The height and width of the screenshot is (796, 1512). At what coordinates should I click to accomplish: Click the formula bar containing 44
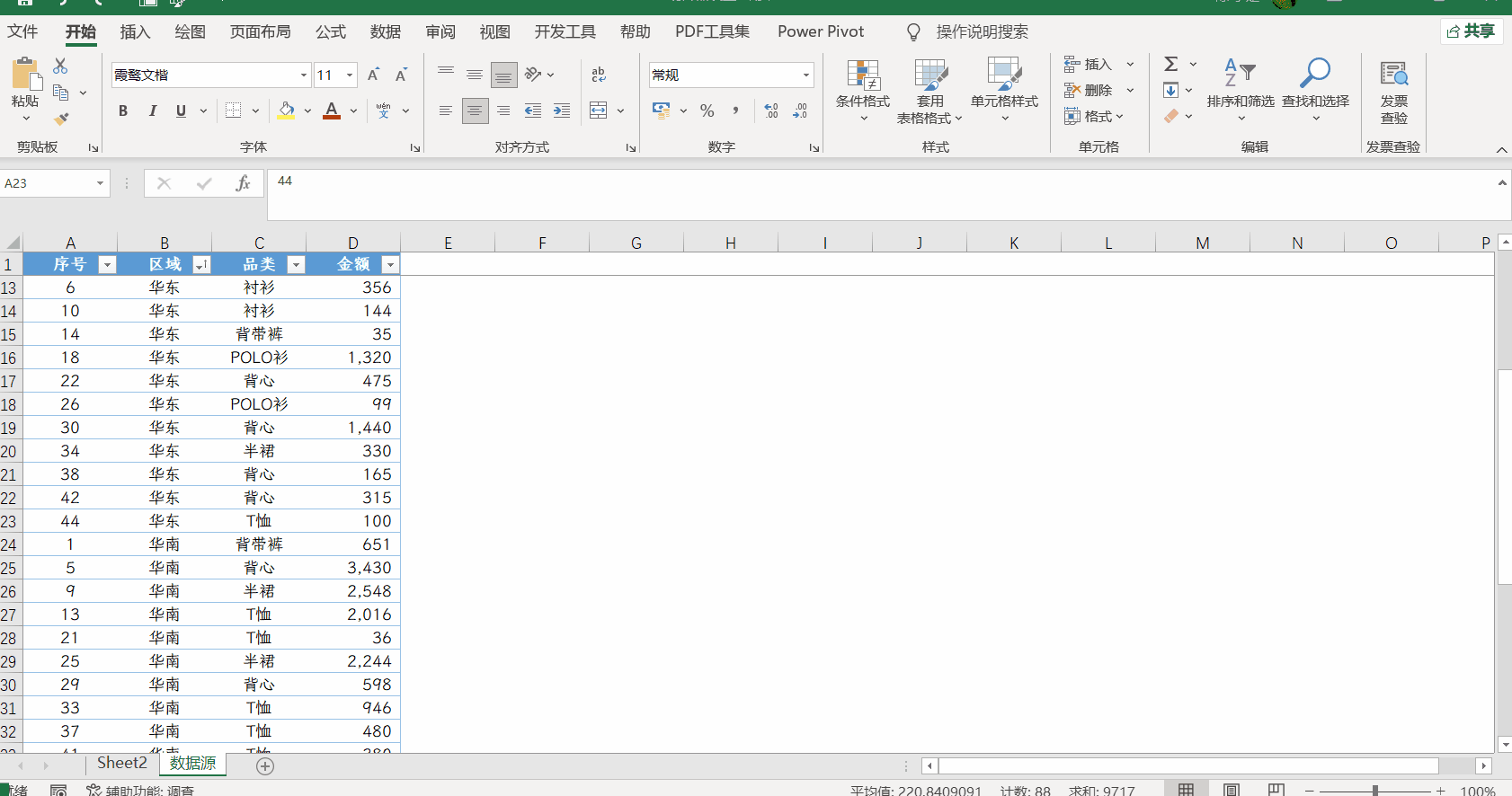(x=881, y=195)
